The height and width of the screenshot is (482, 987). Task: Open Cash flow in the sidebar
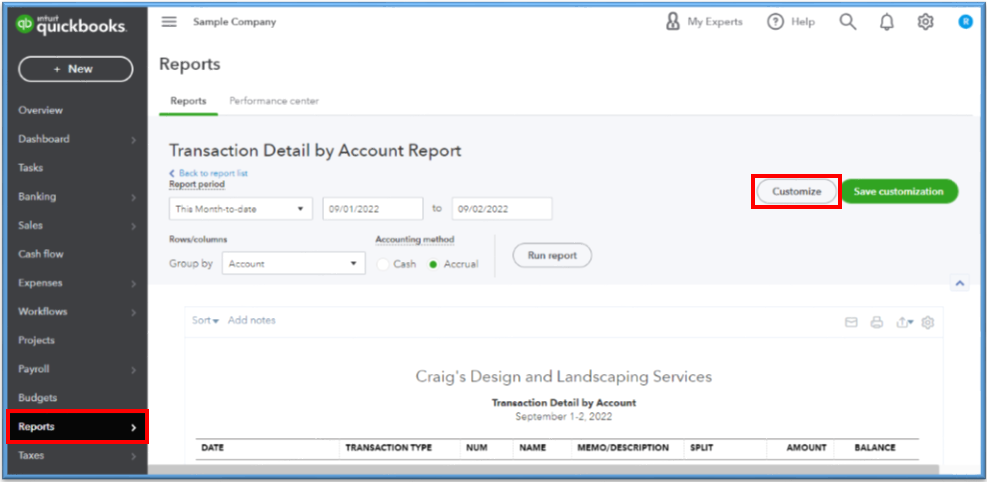[41, 254]
